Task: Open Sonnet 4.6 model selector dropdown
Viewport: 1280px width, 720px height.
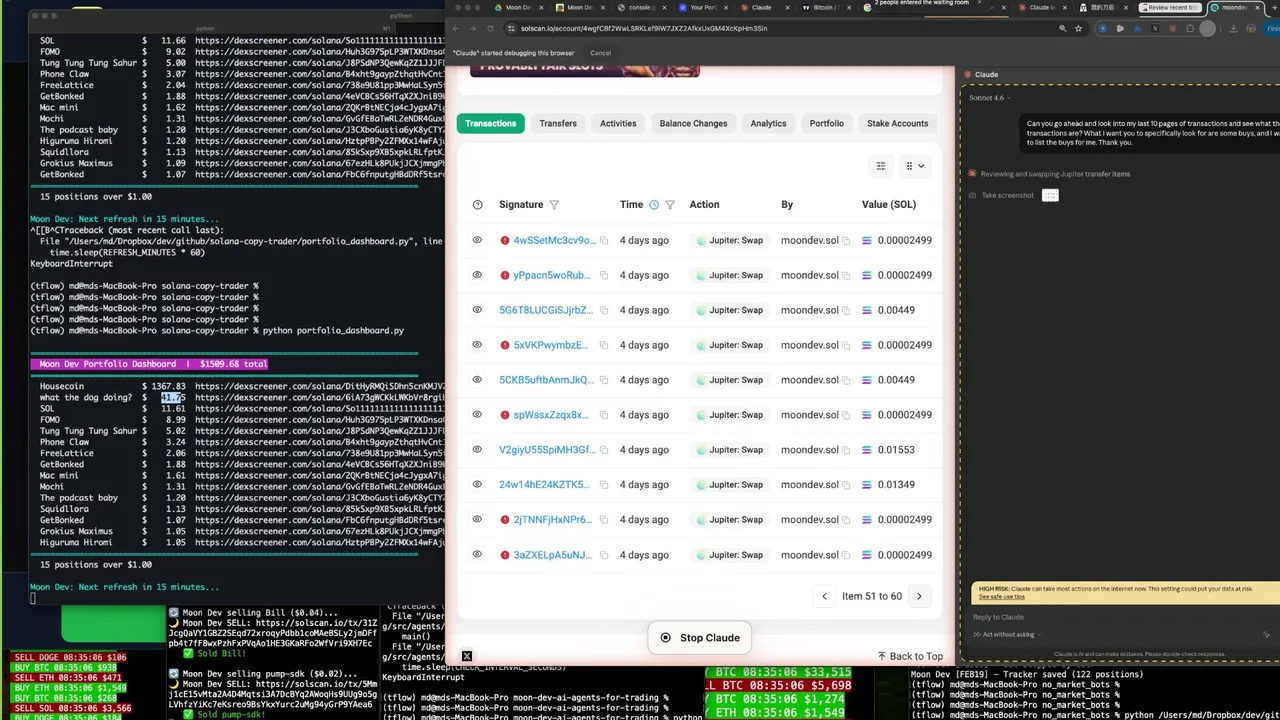Action: point(988,98)
